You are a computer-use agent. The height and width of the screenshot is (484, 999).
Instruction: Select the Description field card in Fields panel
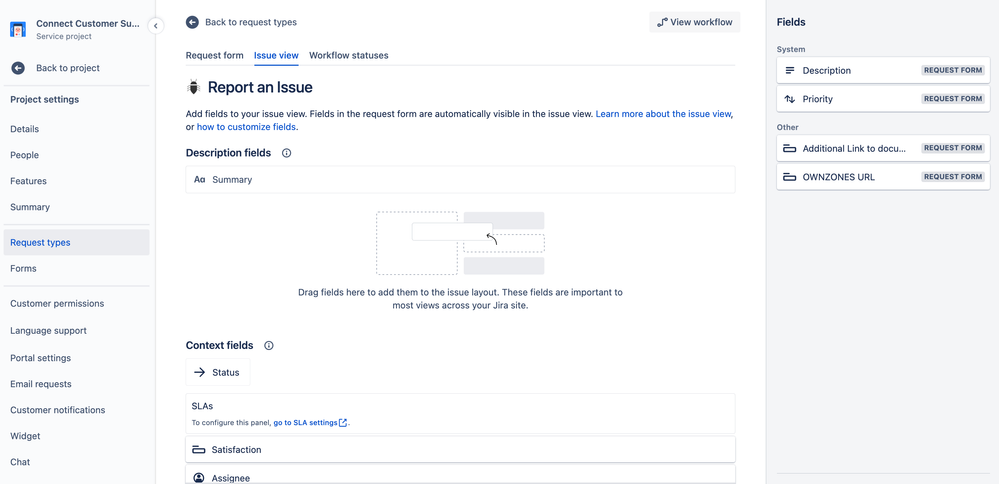pos(883,70)
